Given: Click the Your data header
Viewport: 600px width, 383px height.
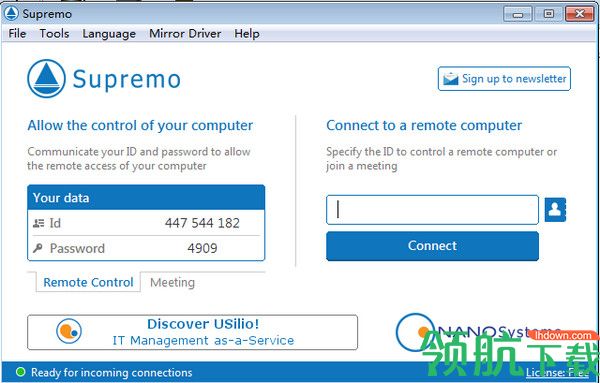Looking at the screenshot, I should click(146, 197).
